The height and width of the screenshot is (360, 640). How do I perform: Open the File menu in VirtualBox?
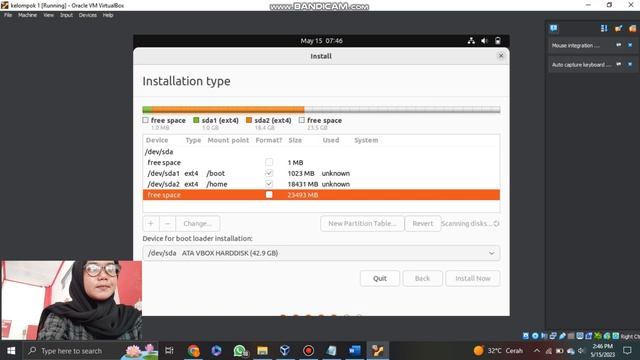(8, 15)
